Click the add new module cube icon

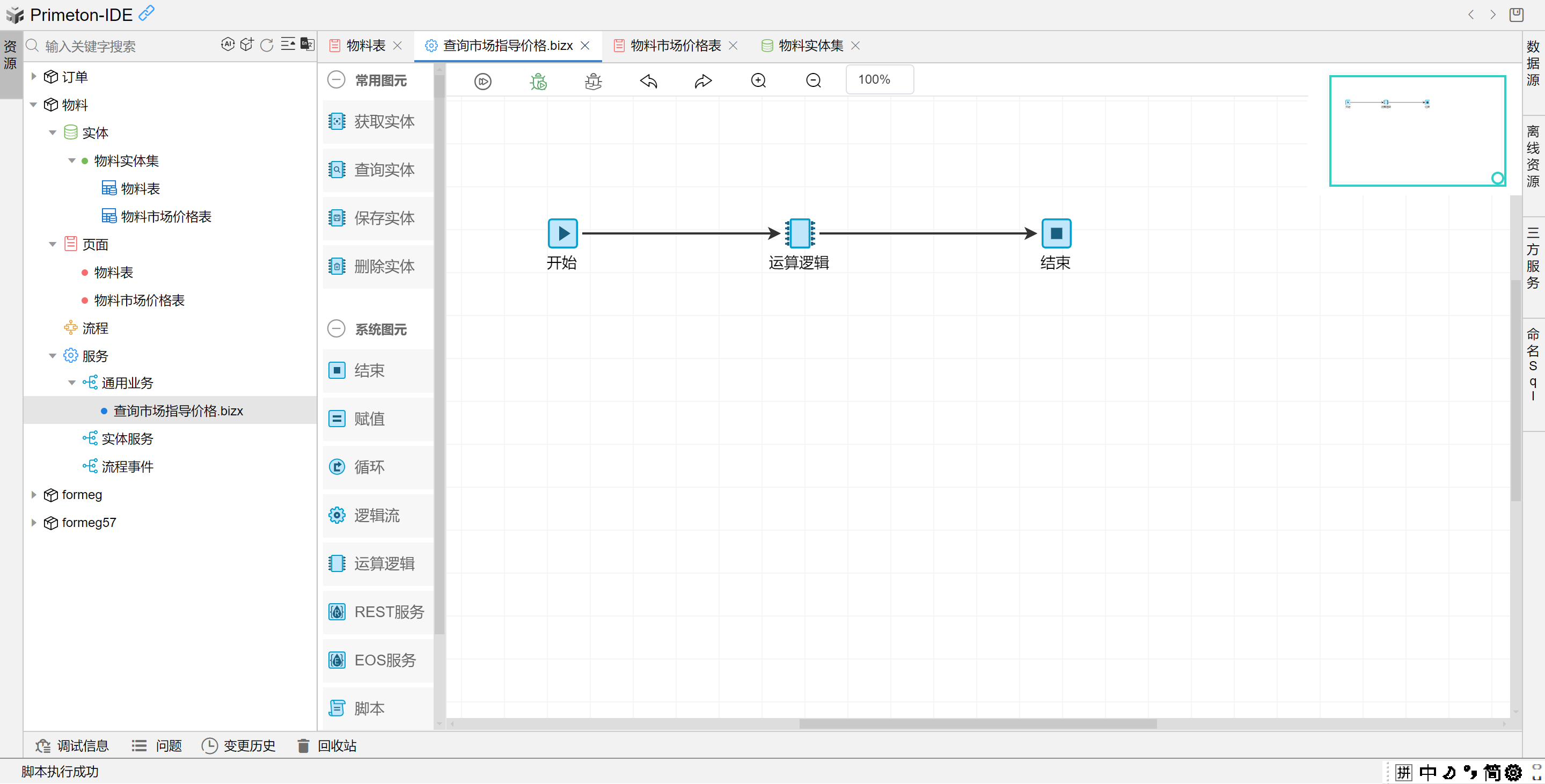247,45
